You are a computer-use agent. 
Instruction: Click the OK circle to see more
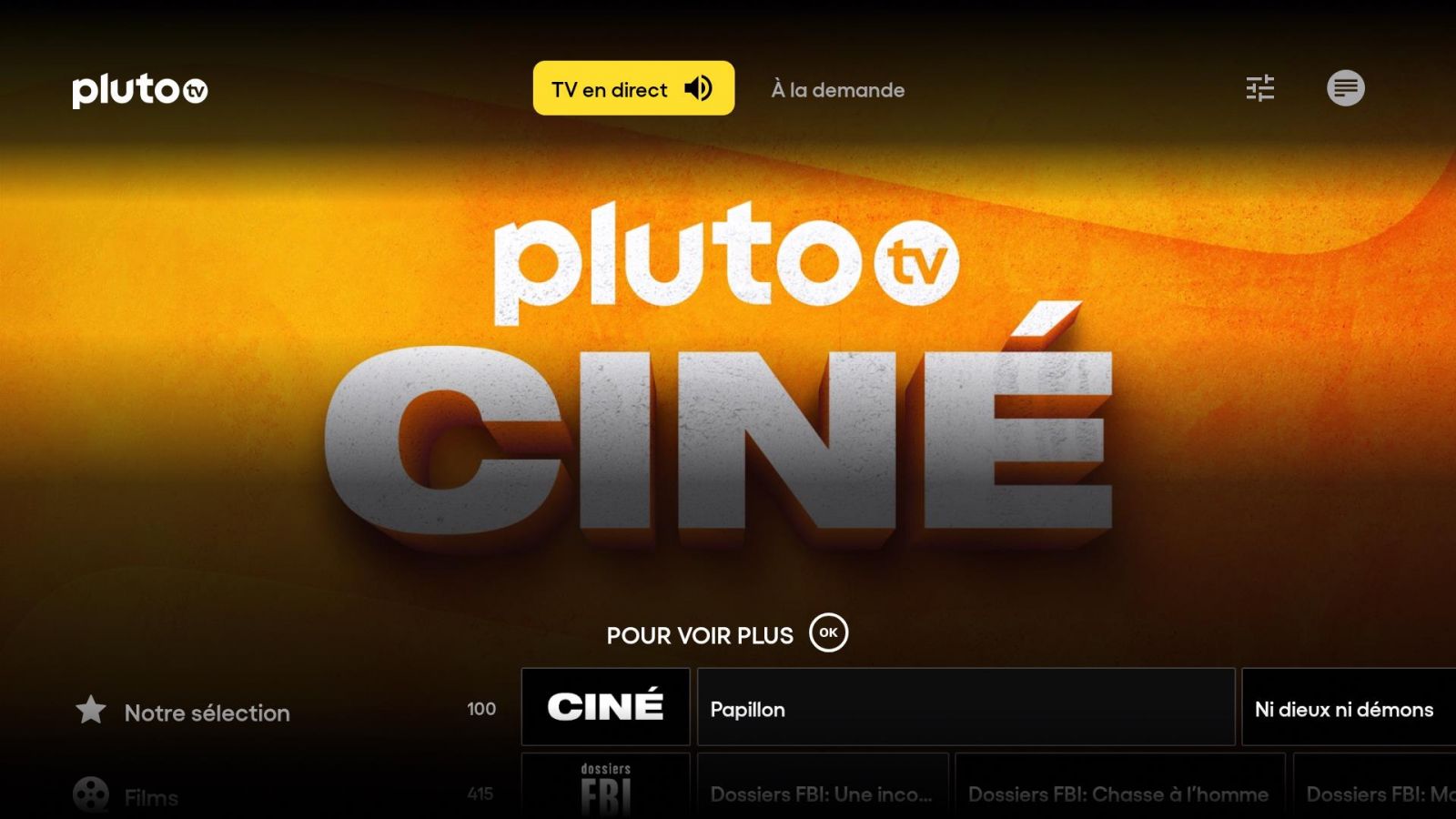point(828,632)
